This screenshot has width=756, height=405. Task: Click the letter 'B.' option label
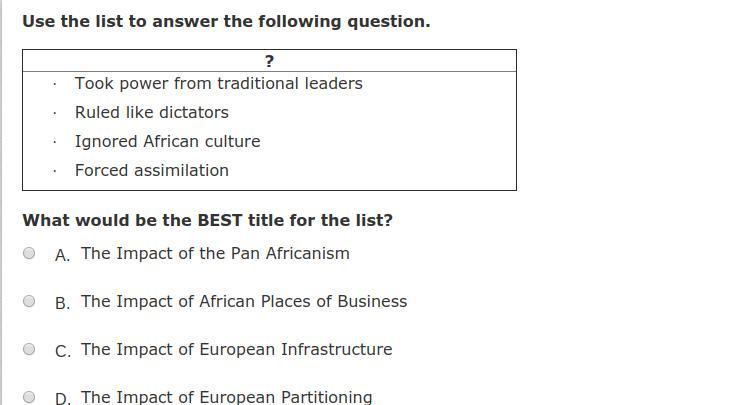pyautogui.click(x=63, y=303)
